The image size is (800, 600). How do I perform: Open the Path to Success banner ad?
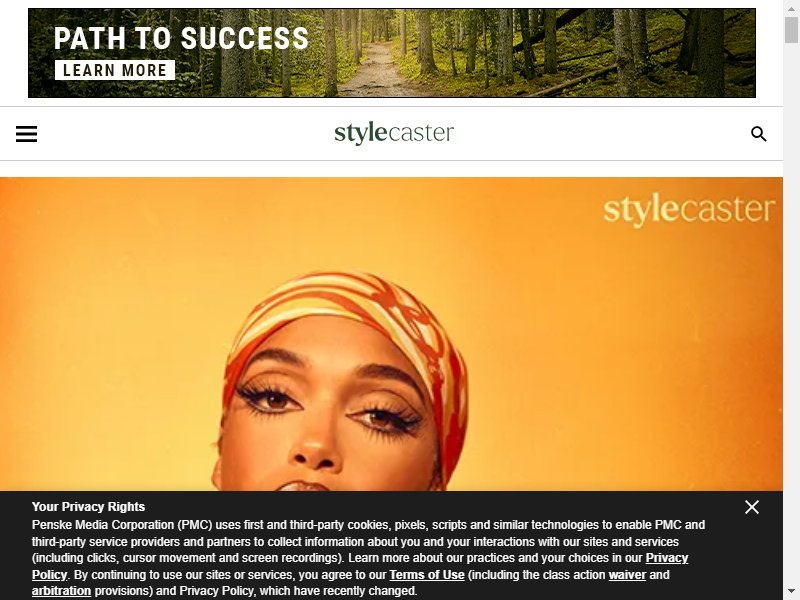(x=392, y=53)
